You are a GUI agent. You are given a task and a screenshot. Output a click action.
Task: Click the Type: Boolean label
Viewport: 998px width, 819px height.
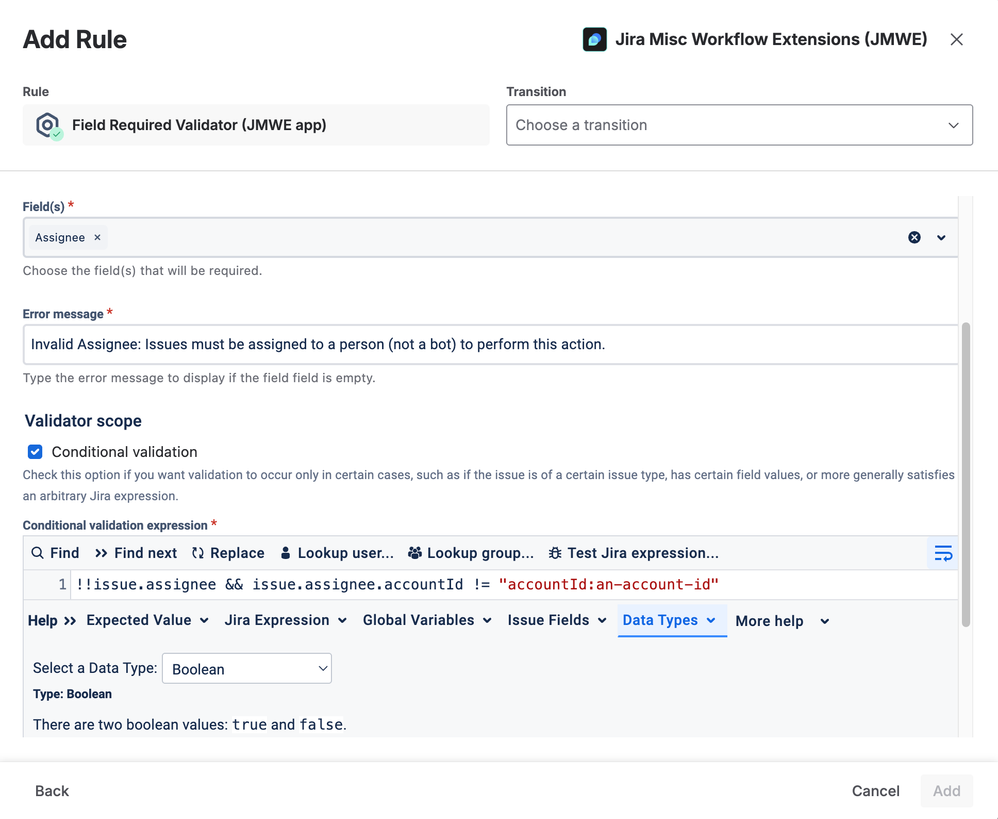[x=73, y=694]
